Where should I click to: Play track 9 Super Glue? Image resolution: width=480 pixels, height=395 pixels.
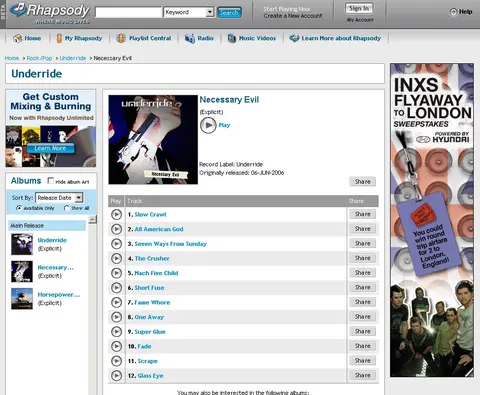(116, 332)
